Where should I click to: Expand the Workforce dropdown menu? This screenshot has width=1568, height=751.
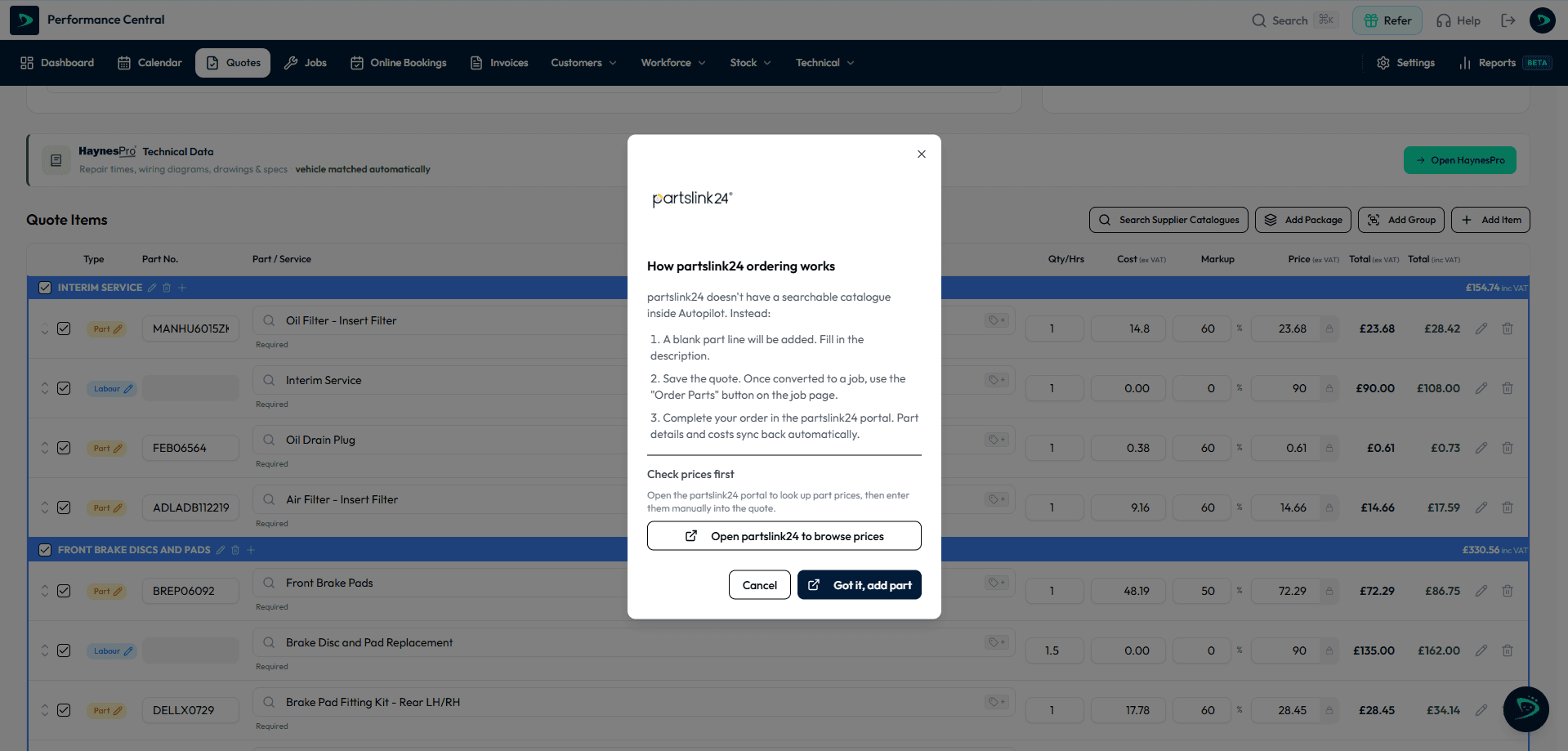tap(673, 63)
